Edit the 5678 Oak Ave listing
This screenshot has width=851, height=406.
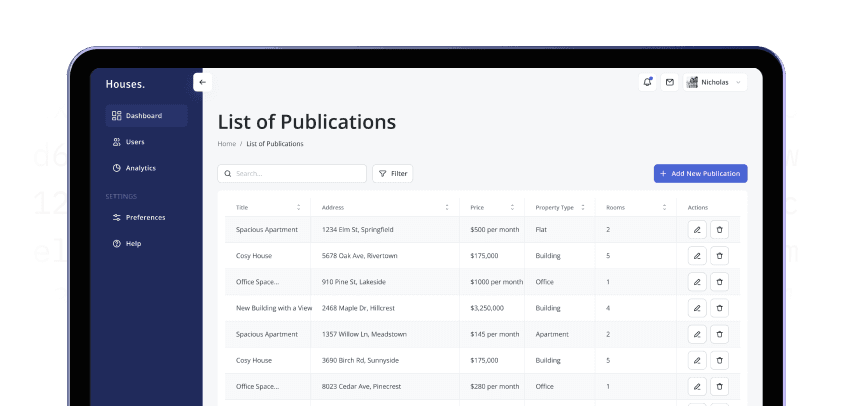pyautogui.click(x=697, y=256)
